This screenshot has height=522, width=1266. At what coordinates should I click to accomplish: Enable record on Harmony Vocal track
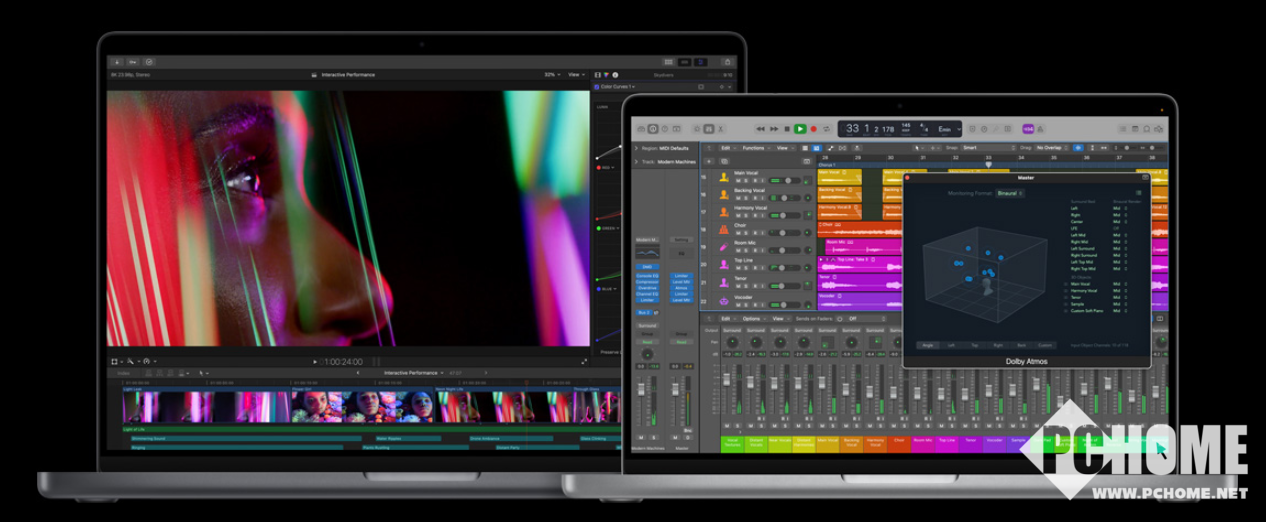[756, 215]
